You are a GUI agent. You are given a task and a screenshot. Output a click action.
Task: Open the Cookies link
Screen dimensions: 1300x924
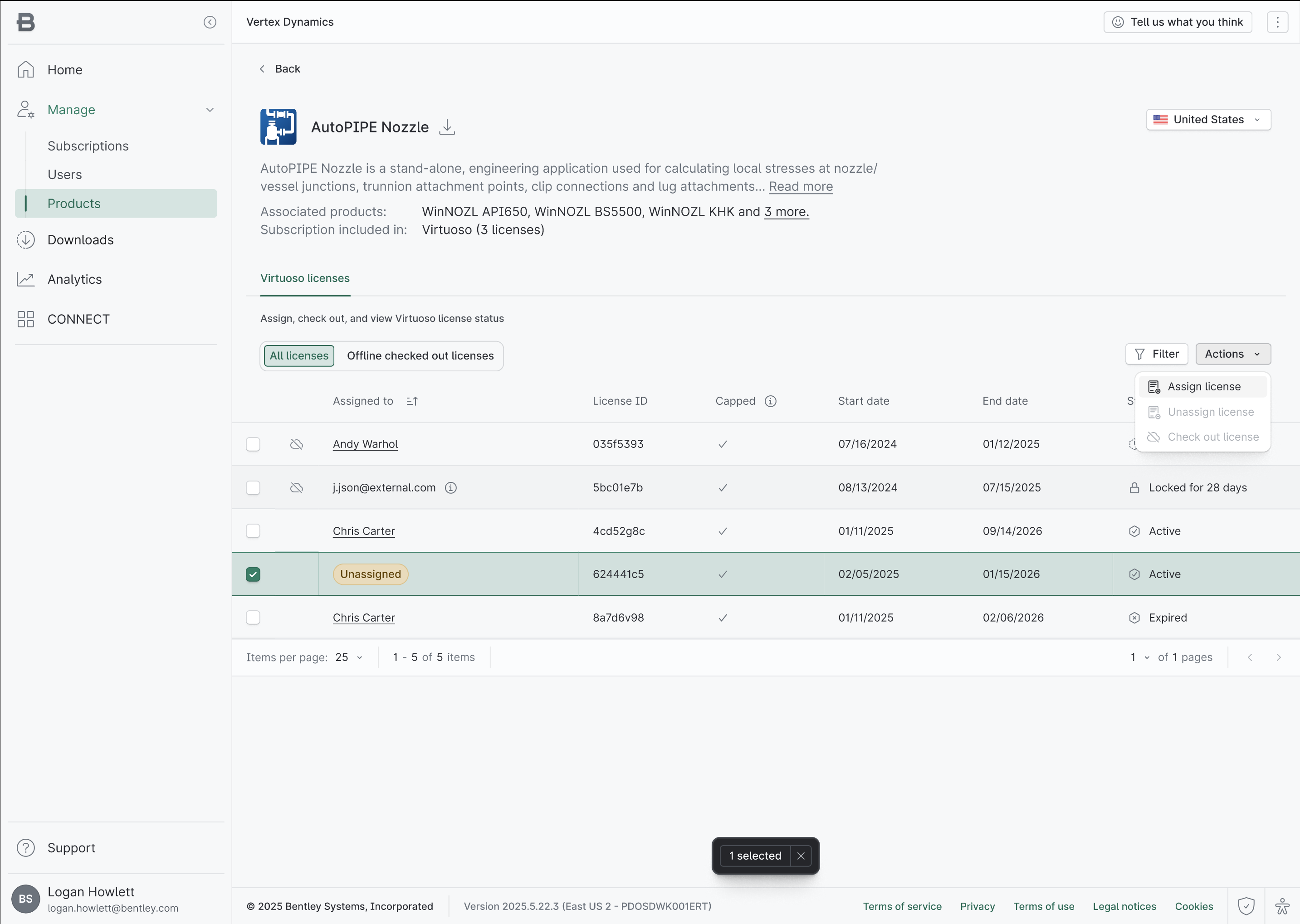[1194, 906]
